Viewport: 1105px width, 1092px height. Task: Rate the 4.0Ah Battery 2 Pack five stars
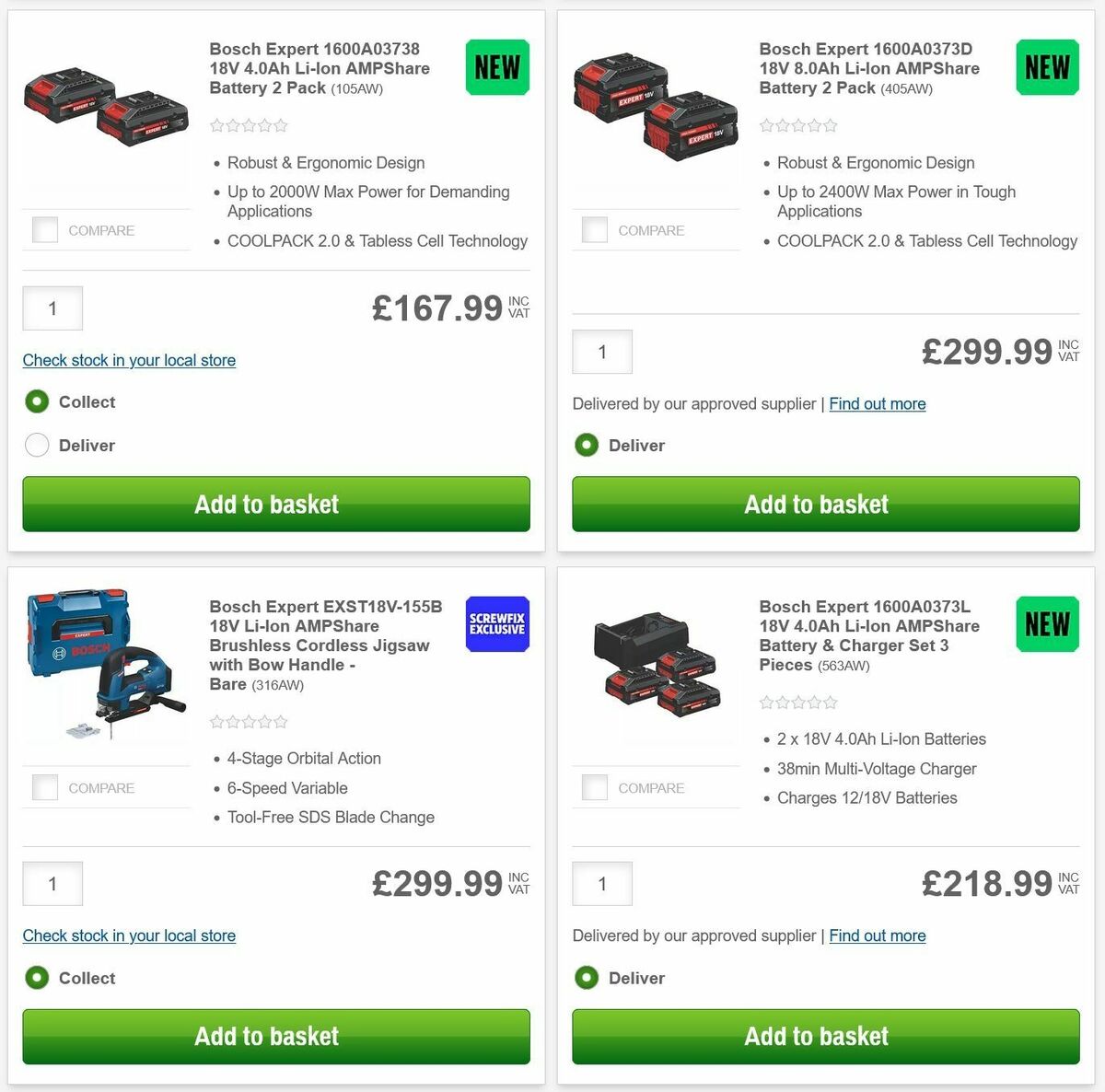(x=279, y=125)
